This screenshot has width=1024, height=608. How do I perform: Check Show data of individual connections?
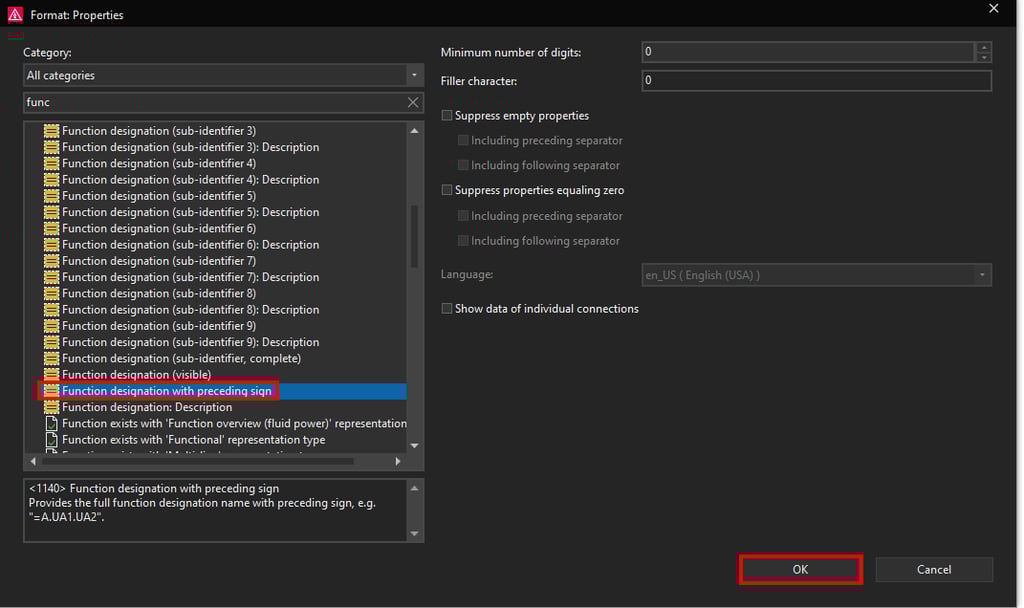(447, 308)
